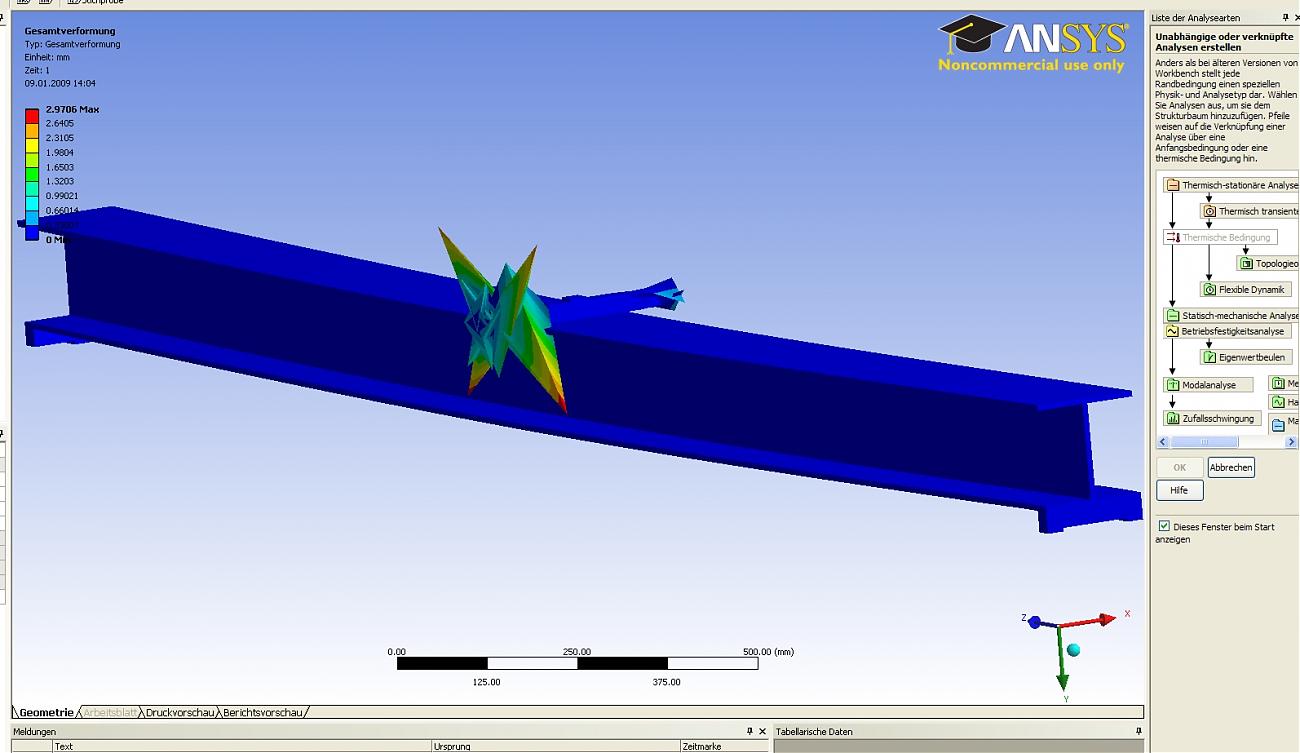This screenshot has height=753, width=1300.
Task: Click the green legend color band
Action: pyautogui.click(x=32, y=174)
